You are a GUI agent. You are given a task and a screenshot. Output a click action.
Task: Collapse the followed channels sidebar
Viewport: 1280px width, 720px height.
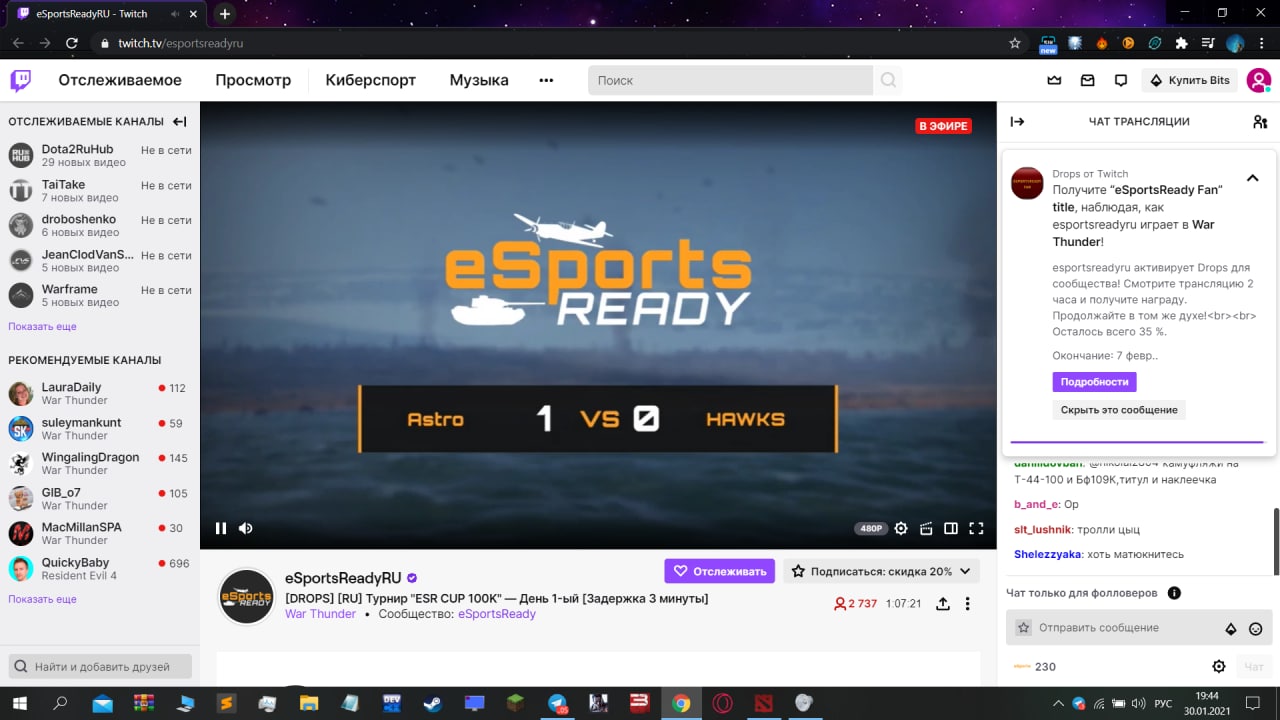click(x=180, y=122)
